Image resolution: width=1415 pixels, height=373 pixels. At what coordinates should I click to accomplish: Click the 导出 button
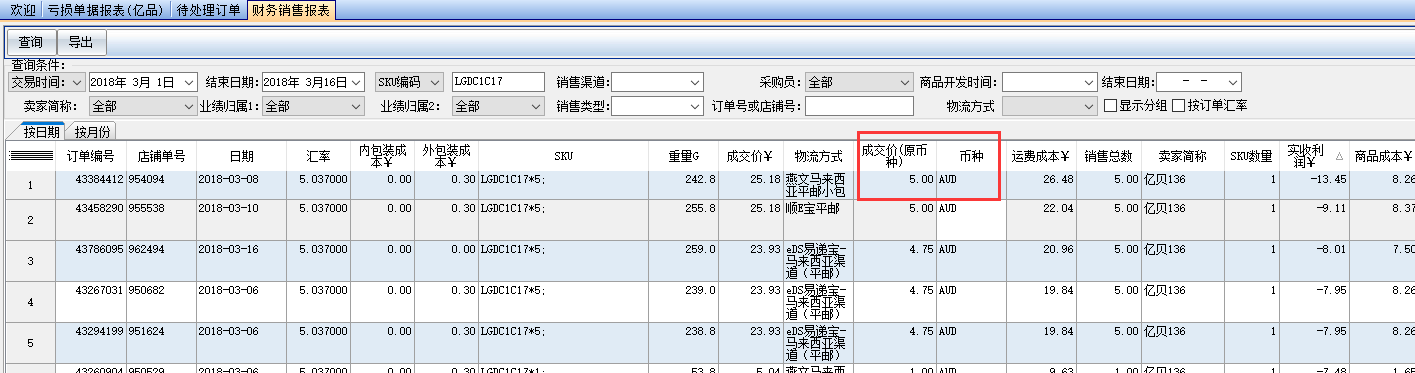[81, 42]
